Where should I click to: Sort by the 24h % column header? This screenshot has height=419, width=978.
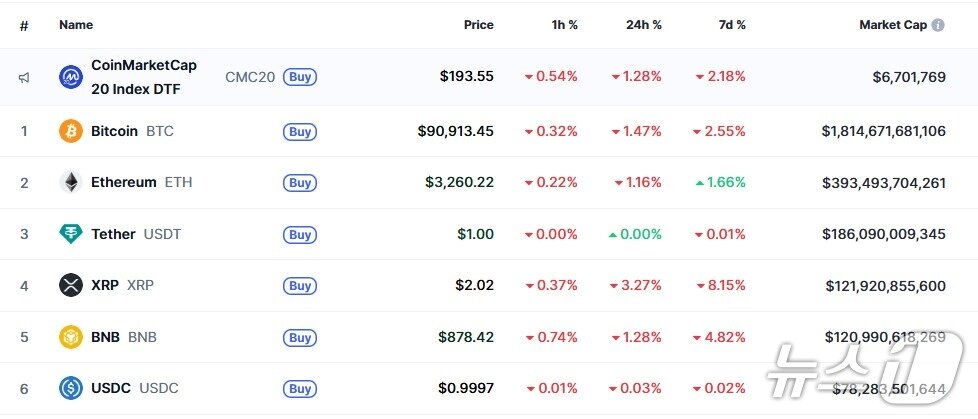tap(644, 25)
